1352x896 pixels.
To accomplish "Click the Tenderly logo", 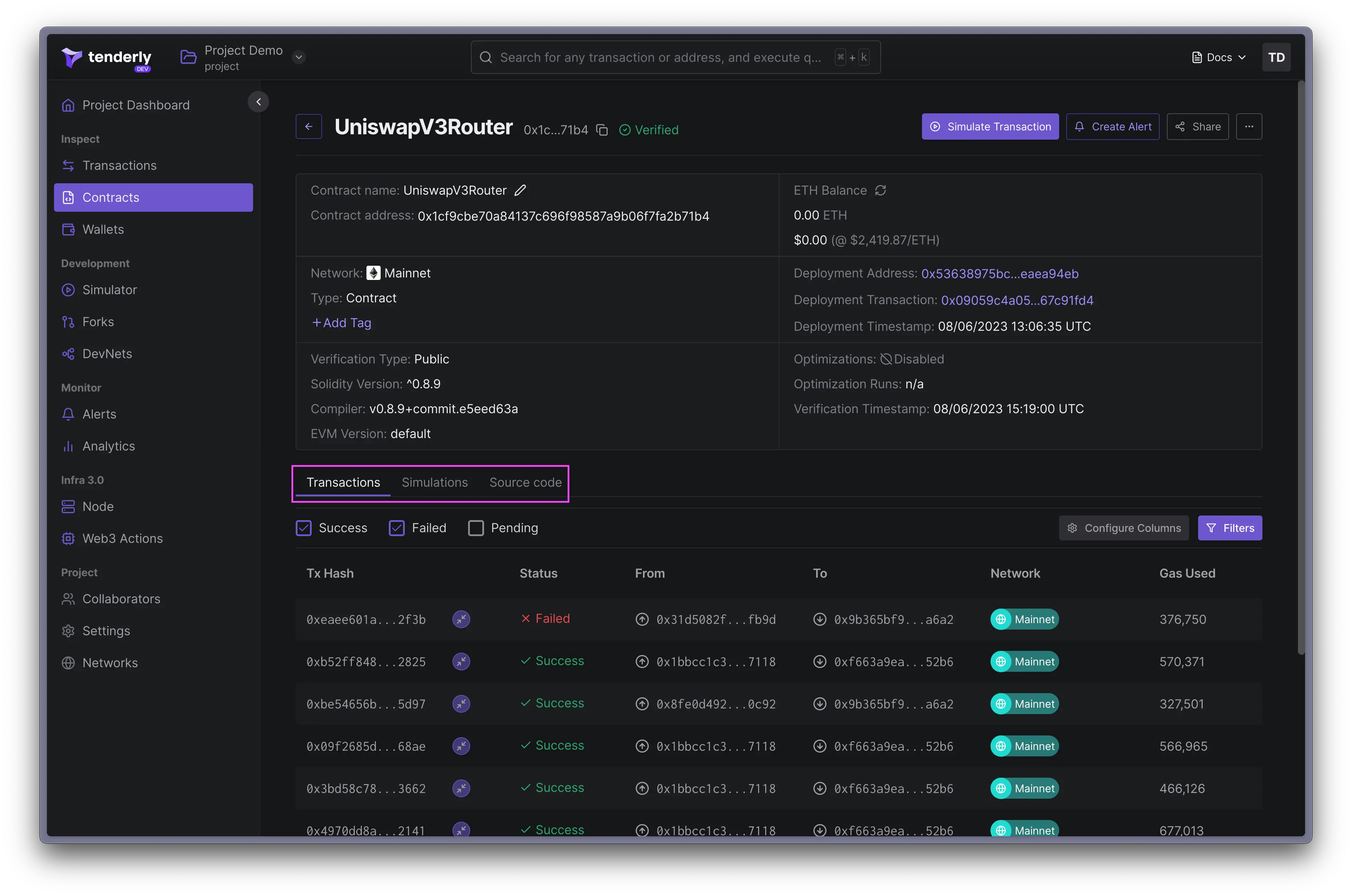I will coord(106,57).
